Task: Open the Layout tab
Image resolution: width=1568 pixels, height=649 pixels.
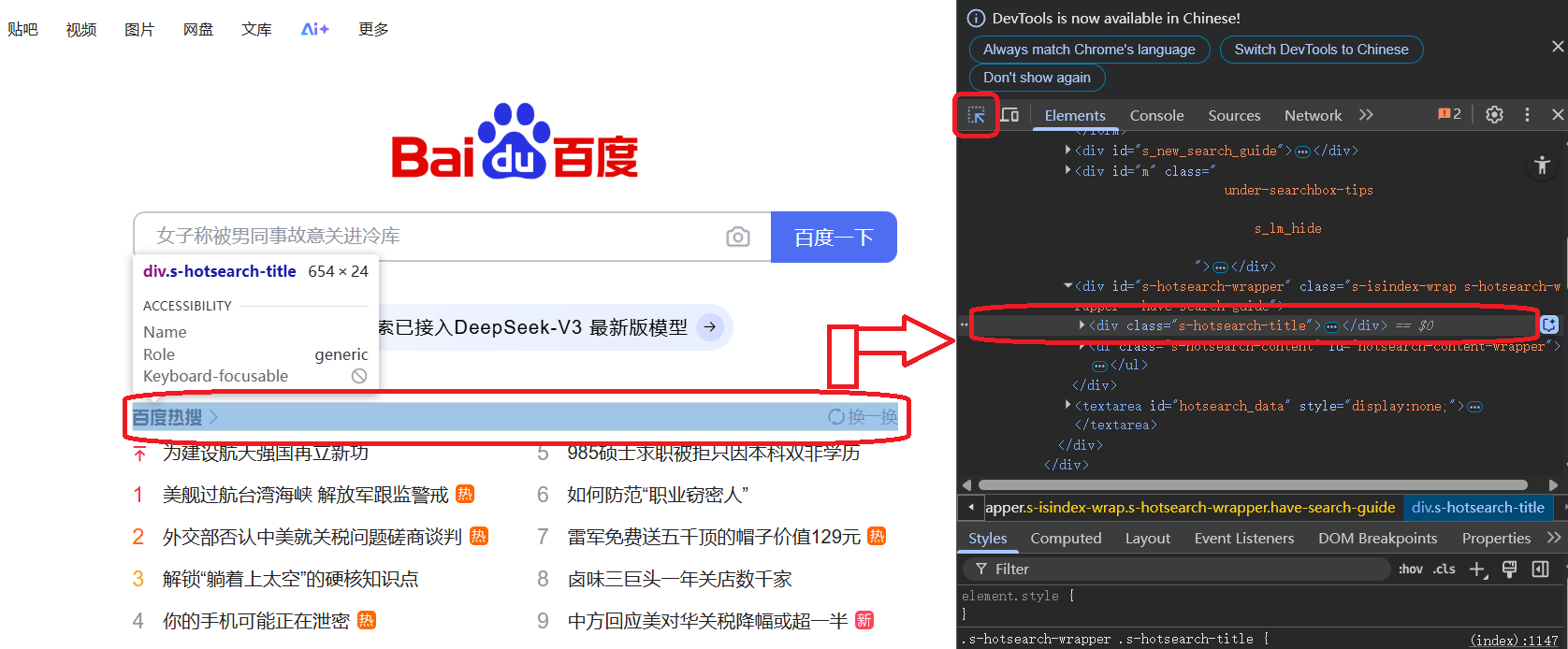Action: coord(1147,538)
